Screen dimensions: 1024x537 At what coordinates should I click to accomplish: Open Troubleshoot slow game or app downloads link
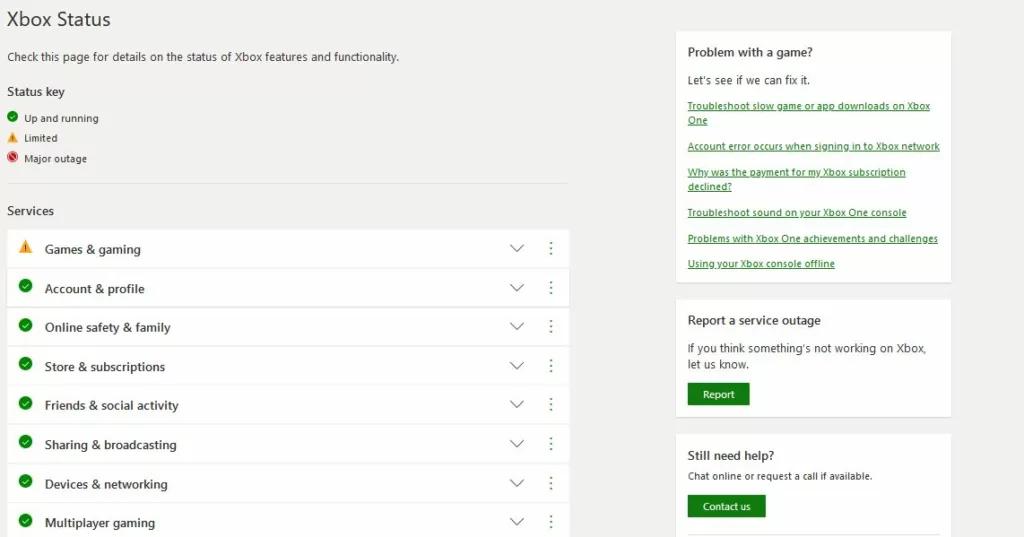[x=808, y=113]
